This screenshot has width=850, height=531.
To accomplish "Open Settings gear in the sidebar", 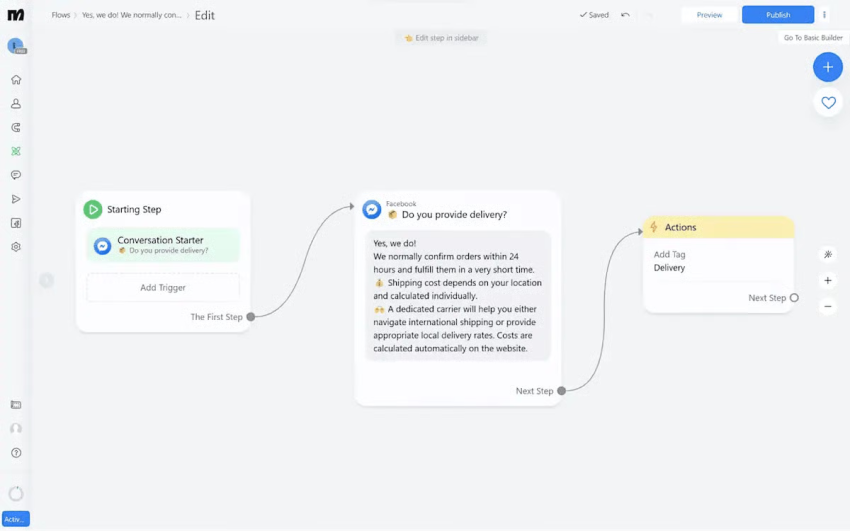I will 16,247.
